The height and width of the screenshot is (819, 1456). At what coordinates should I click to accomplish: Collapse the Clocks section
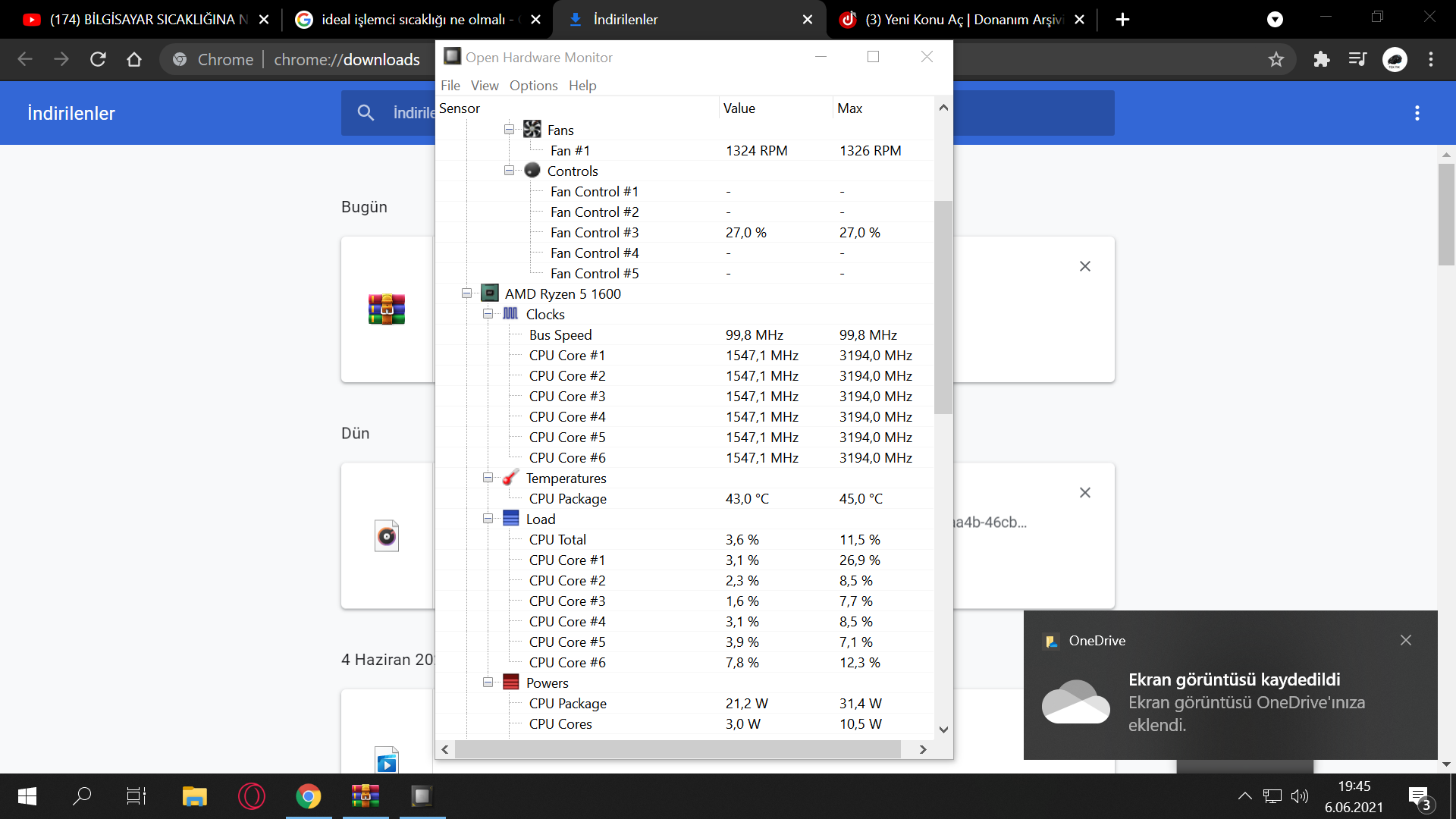pos(488,314)
